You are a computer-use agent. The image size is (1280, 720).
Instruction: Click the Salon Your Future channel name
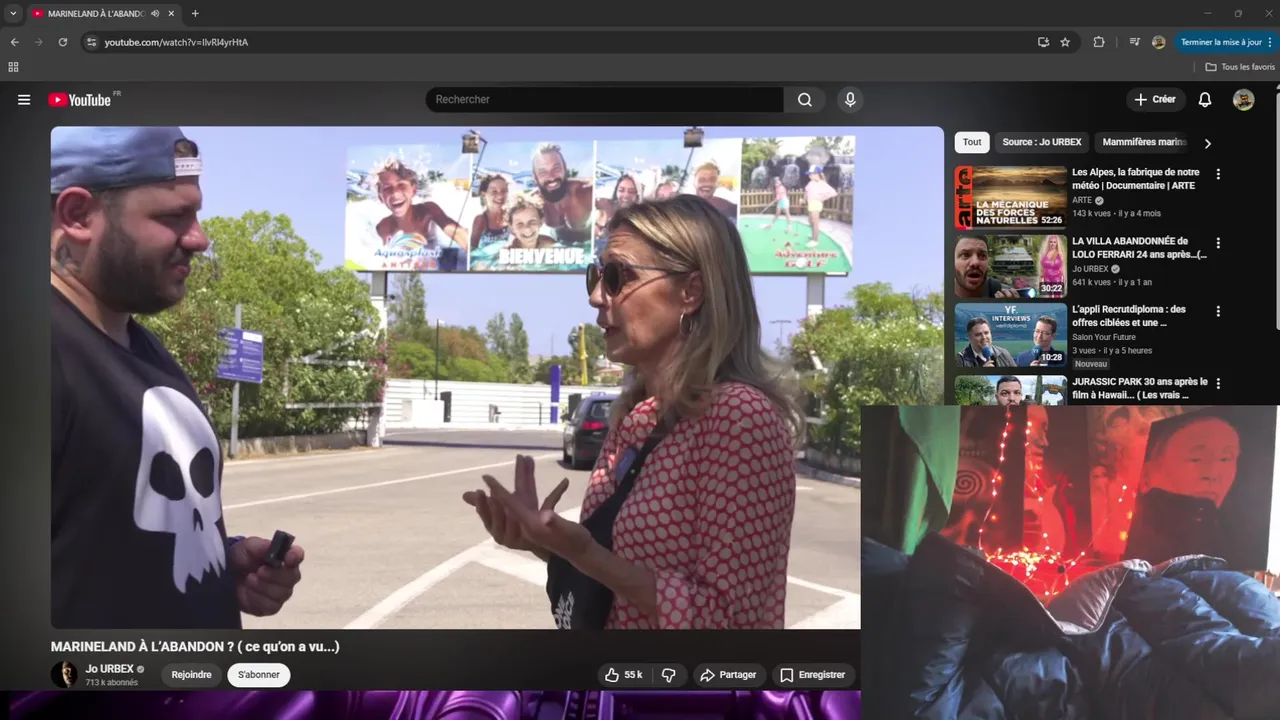coord(1104,337)
